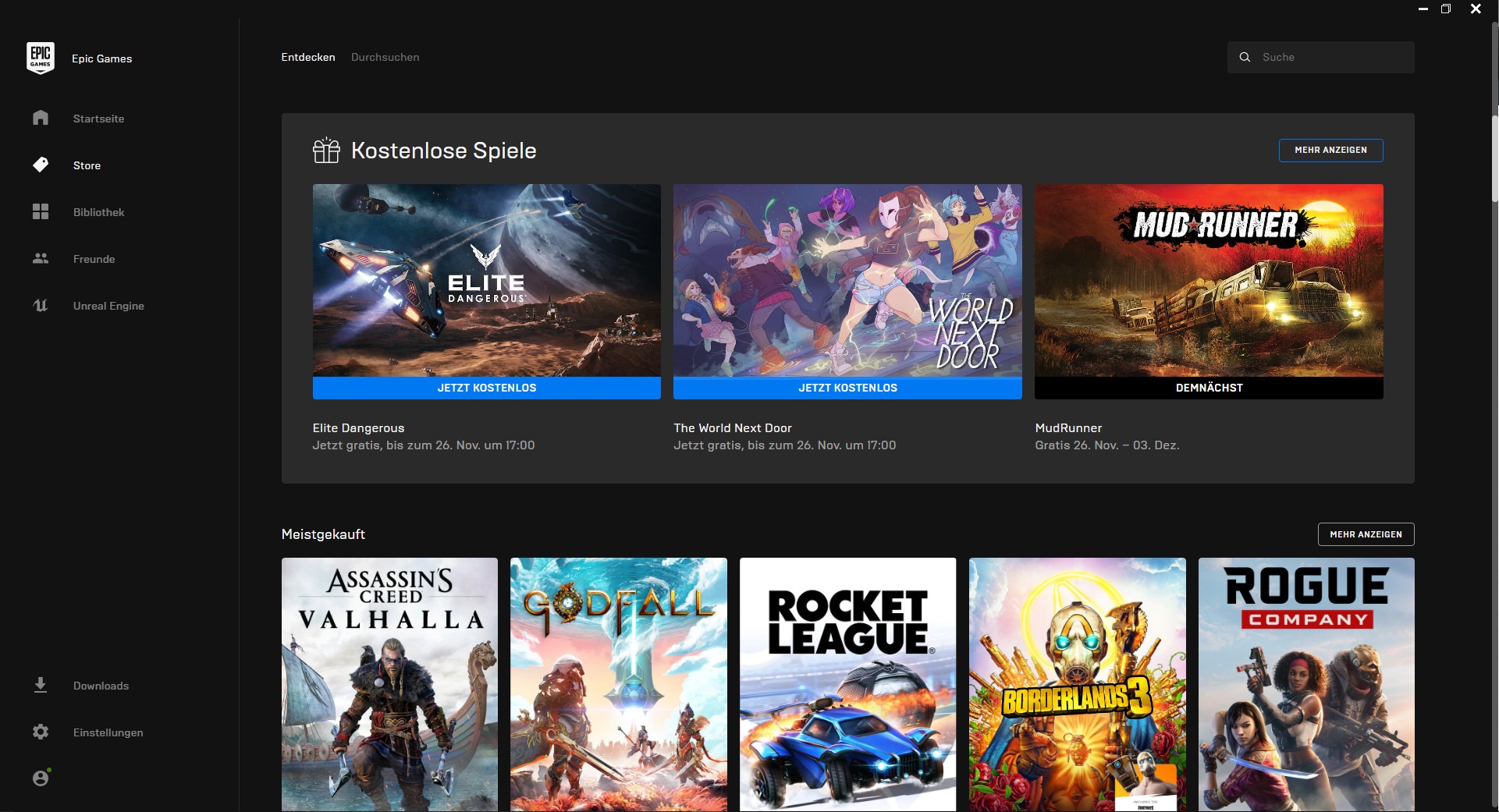Restore down the launcher window
1499x812 pixels.
pos(1445,9)
